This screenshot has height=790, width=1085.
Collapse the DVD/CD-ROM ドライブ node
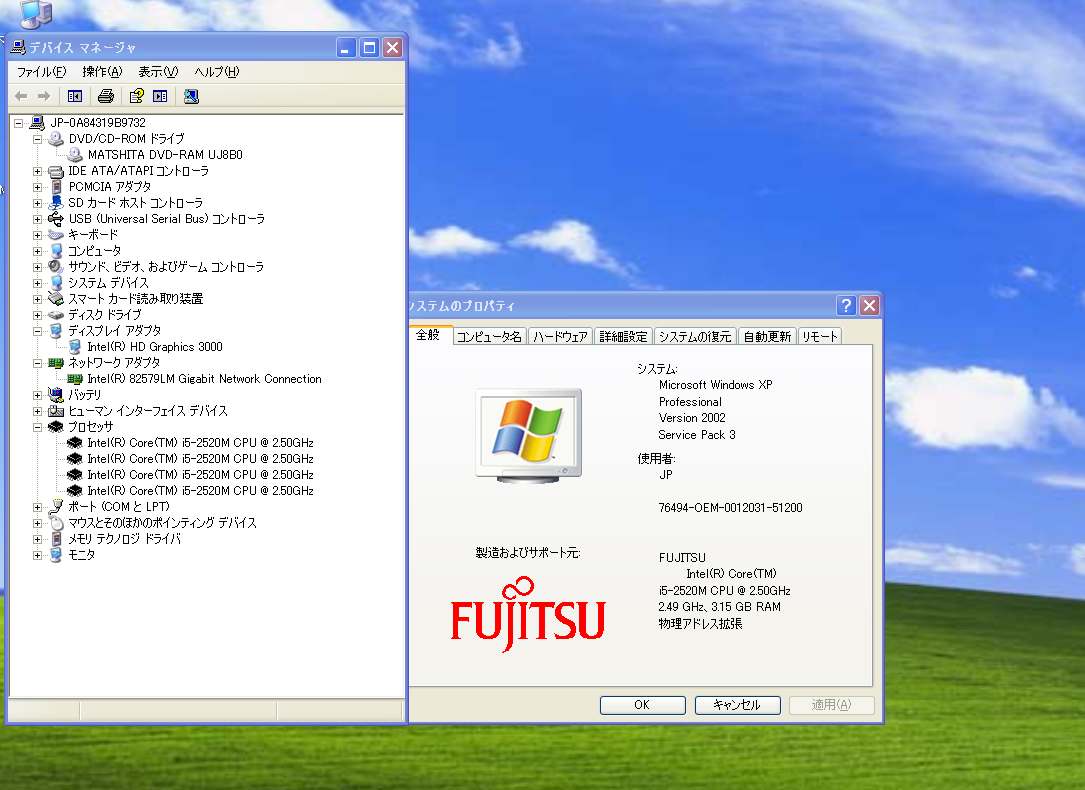coord(37,139)
